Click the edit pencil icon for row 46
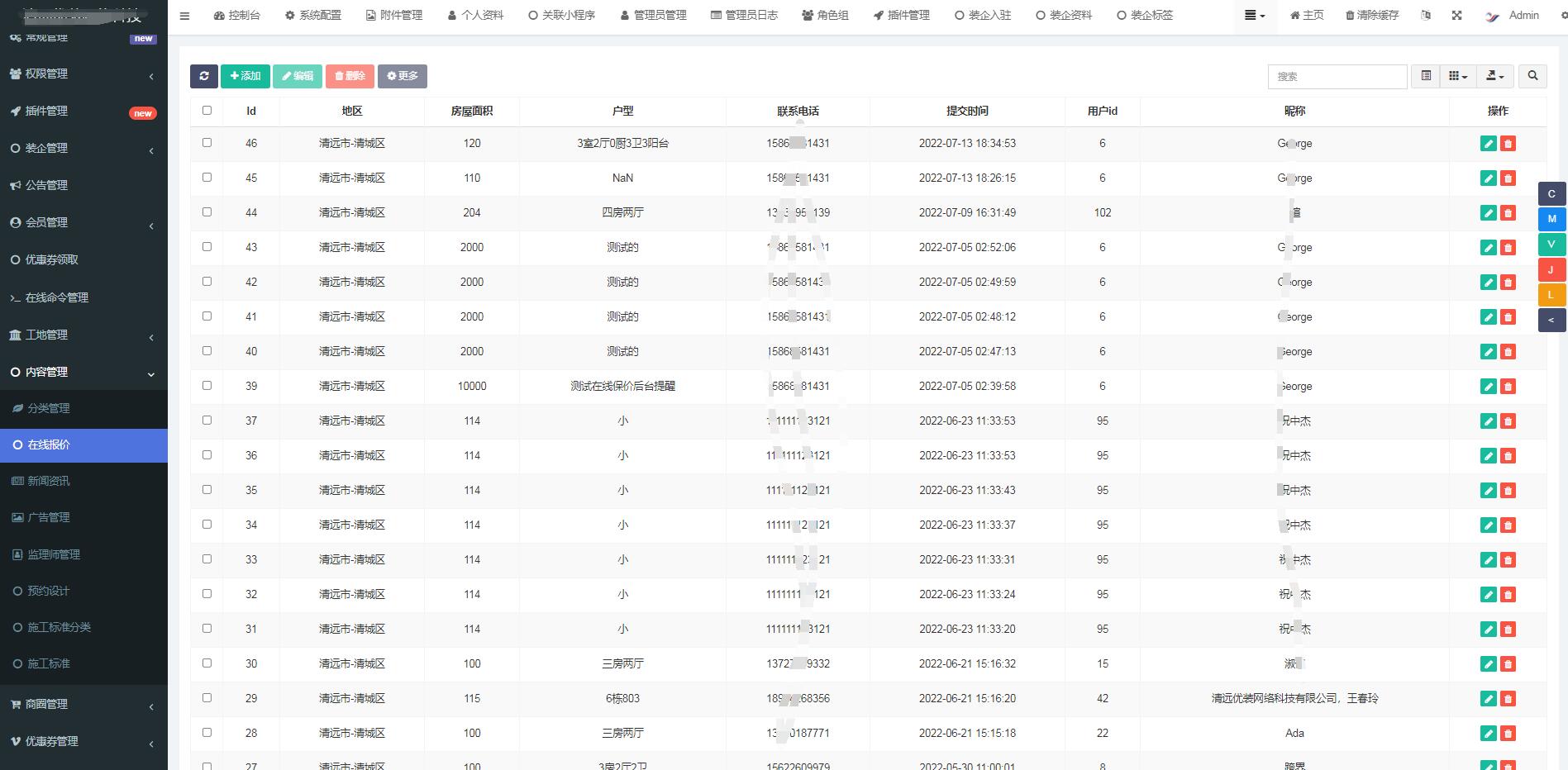Viewport: 1568px width, 770px height. pos(1488,144)
